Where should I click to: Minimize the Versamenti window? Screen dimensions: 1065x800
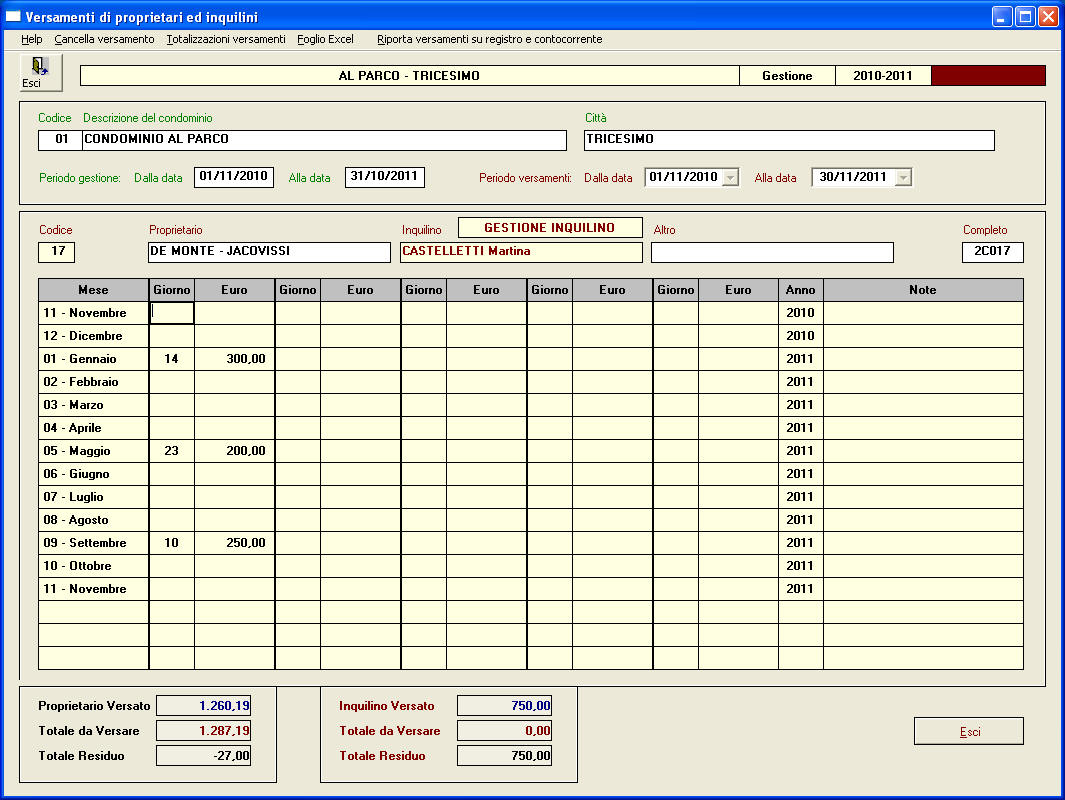[1002, 16]
